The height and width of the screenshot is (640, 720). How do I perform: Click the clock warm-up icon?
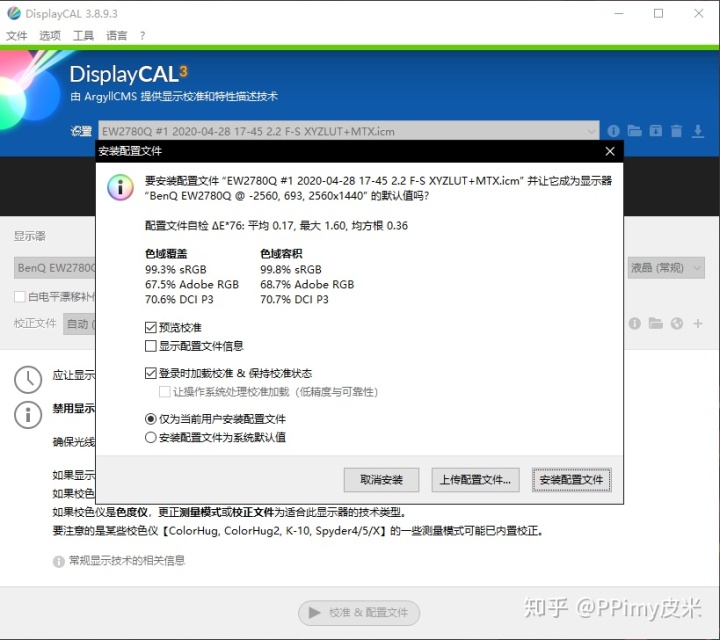click(x=28, y=380)
